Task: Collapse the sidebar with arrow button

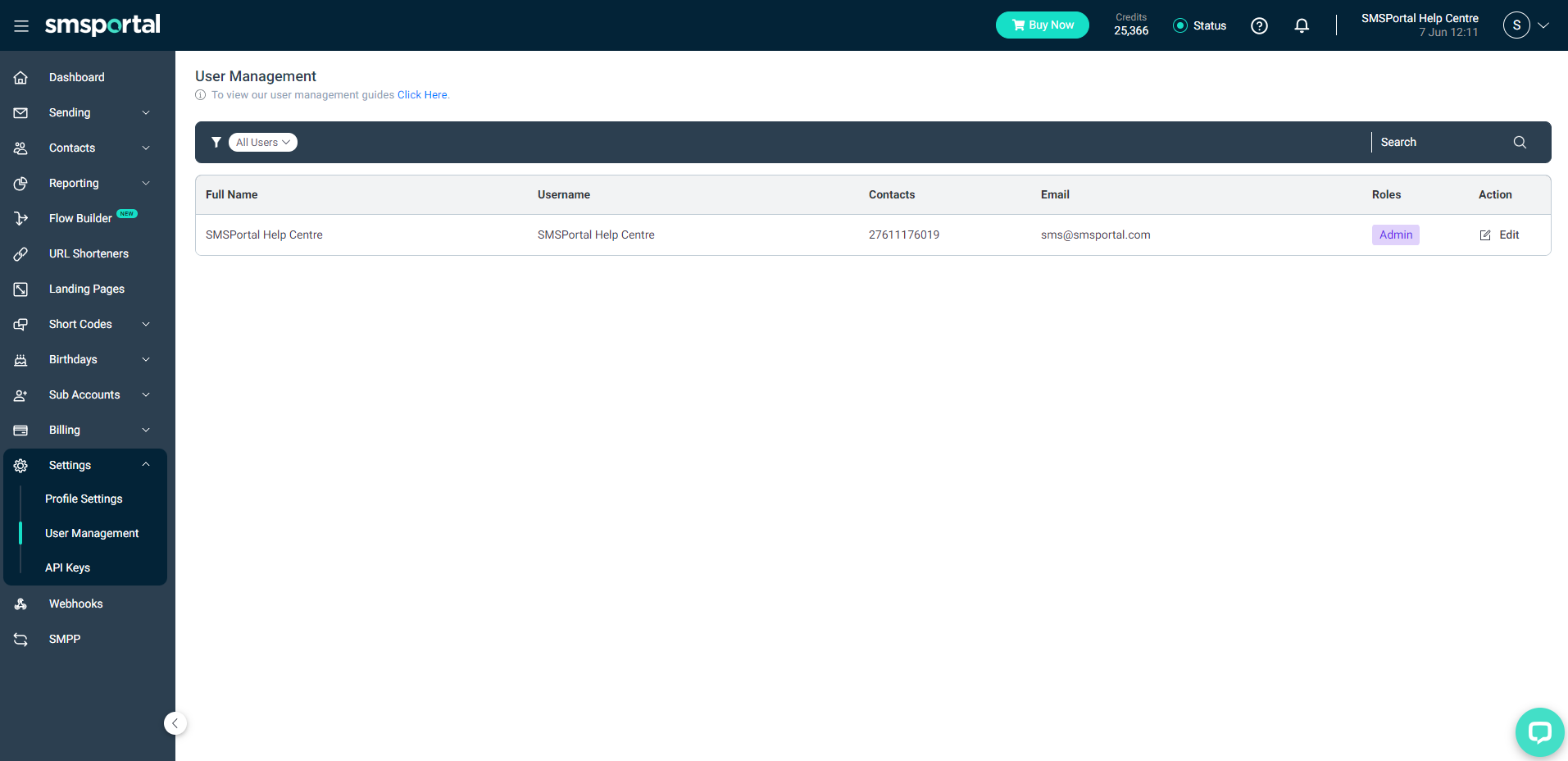Action: coord(175,723)
